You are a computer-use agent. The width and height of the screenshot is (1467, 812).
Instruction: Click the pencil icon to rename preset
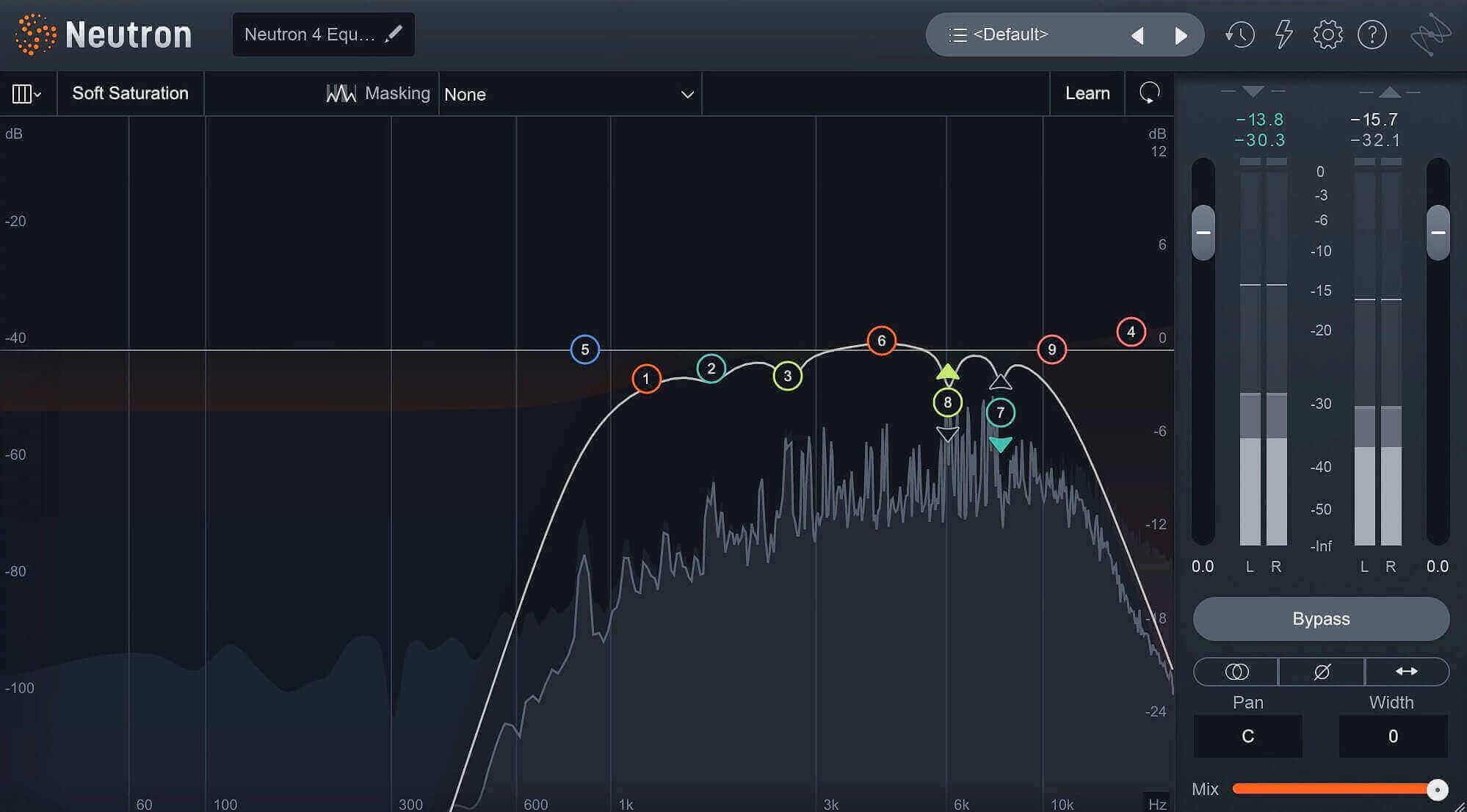(x=394, y=33)
